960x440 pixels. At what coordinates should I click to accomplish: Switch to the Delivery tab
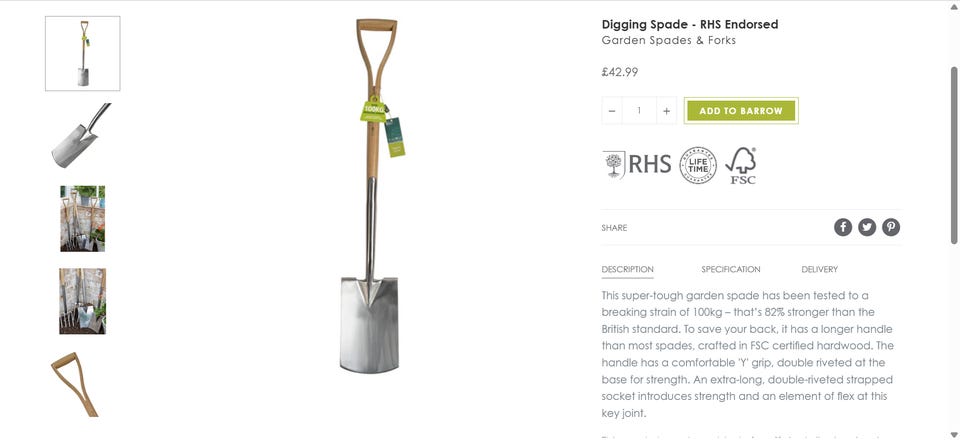click(819, 269)
